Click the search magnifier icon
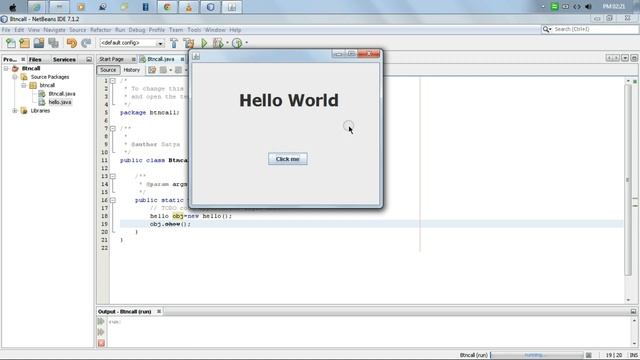Screen dimensions: 640x360 pos(546,29)
